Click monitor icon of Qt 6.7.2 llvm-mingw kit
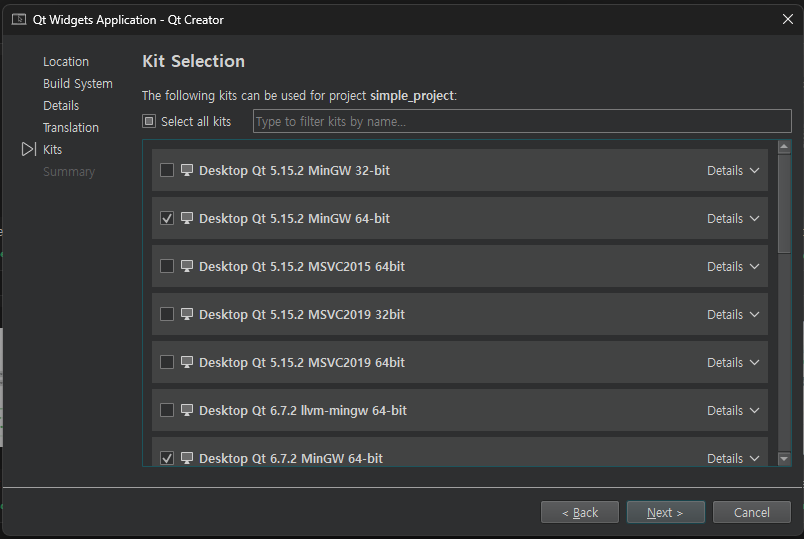This screenshot has height=539, width=804. pos(186,410)
